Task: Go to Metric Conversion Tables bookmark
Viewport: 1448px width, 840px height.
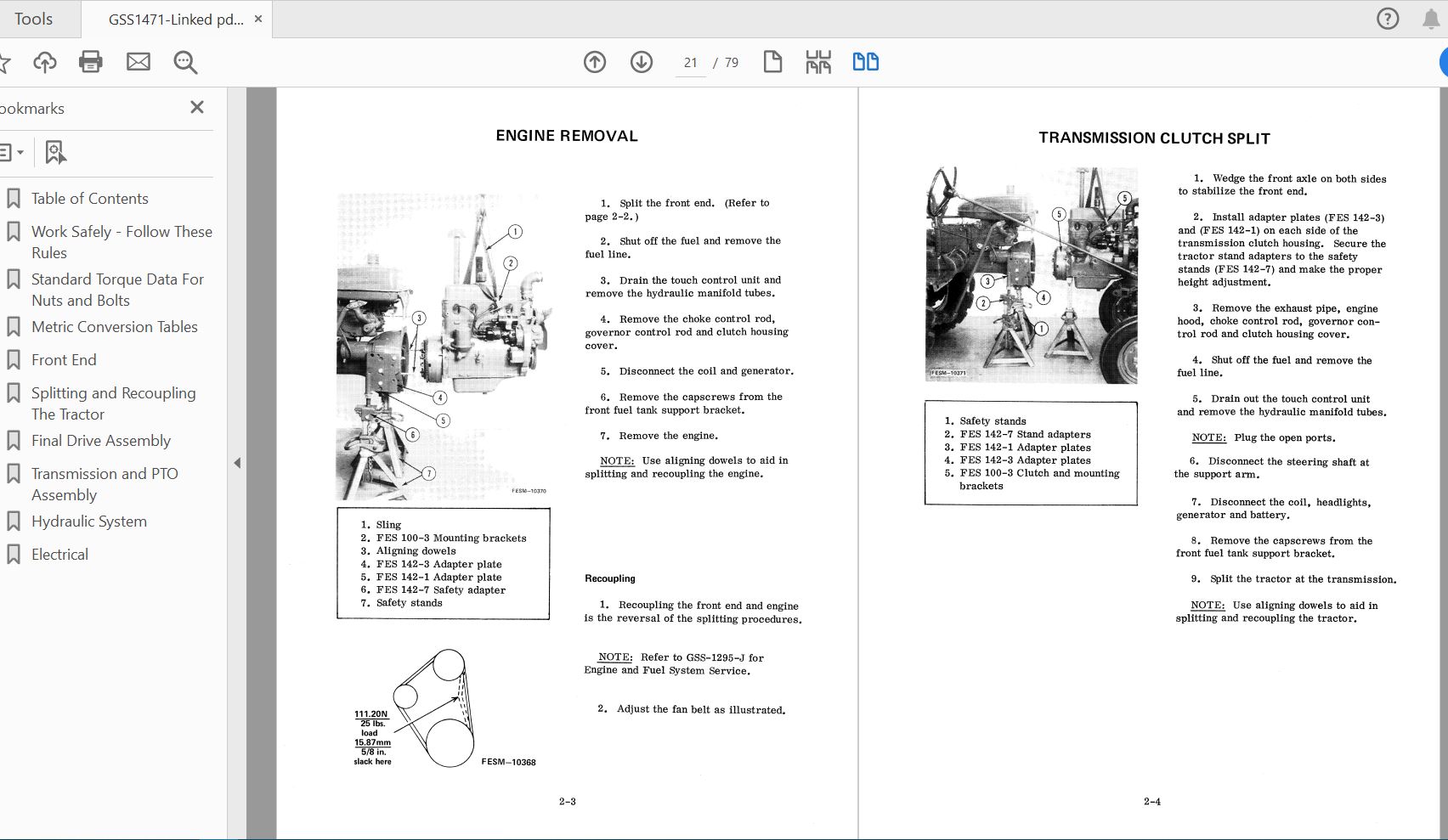Action: [x=115, y=326]
